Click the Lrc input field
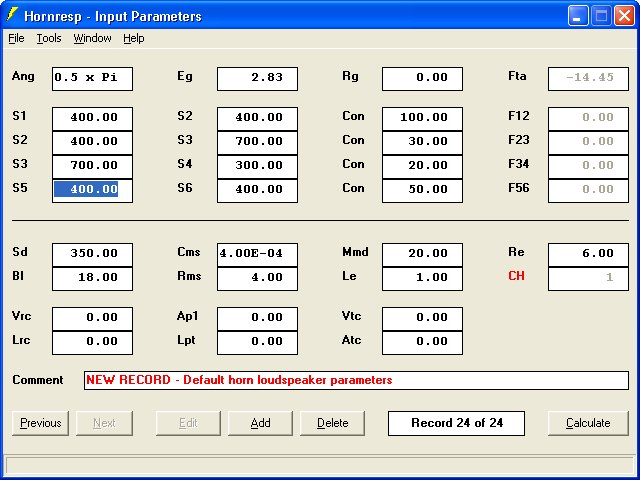The image size is (640, 480). pos(92,343)
